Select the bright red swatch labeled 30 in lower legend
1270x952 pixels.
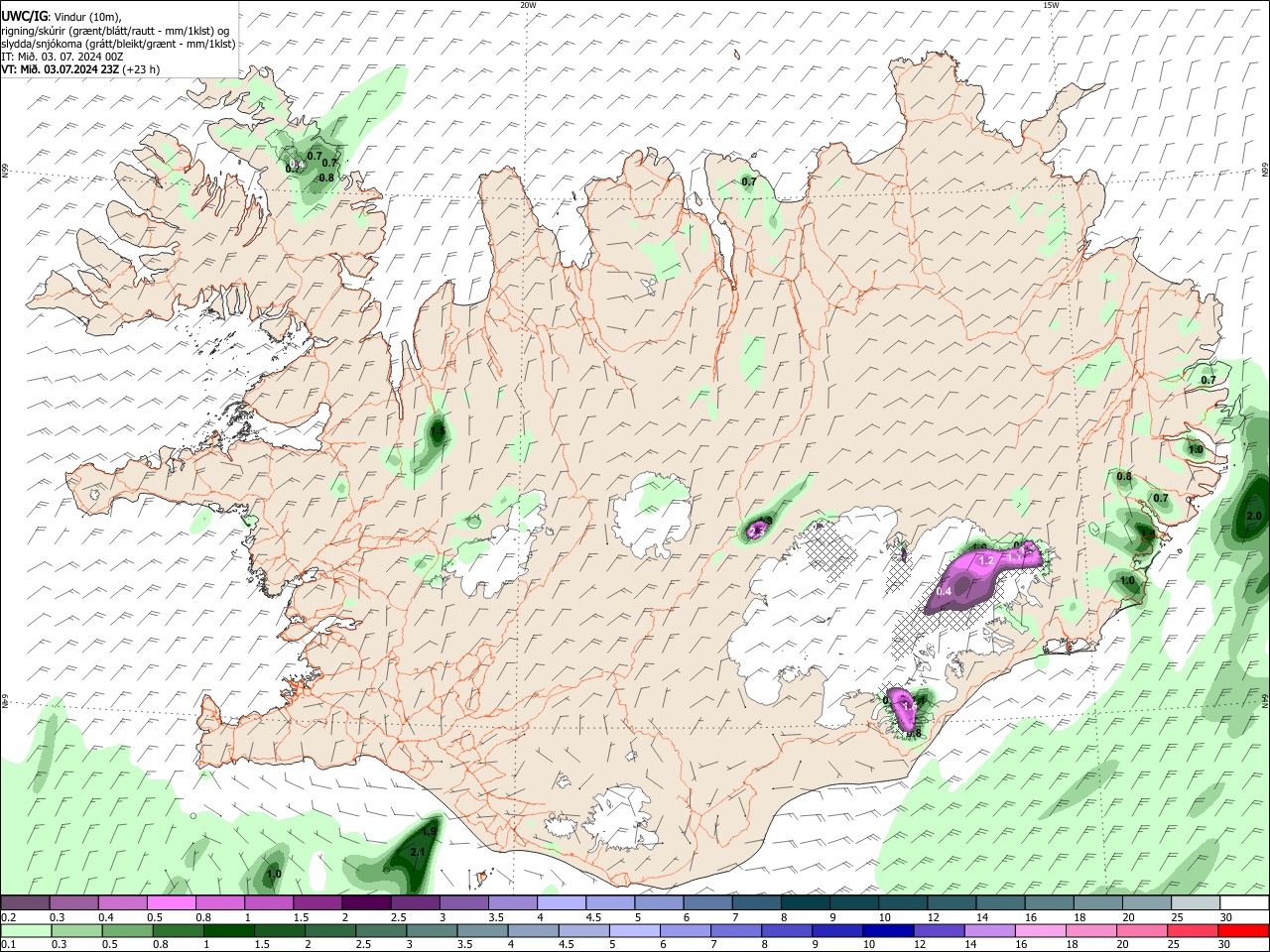point(1244,930)
